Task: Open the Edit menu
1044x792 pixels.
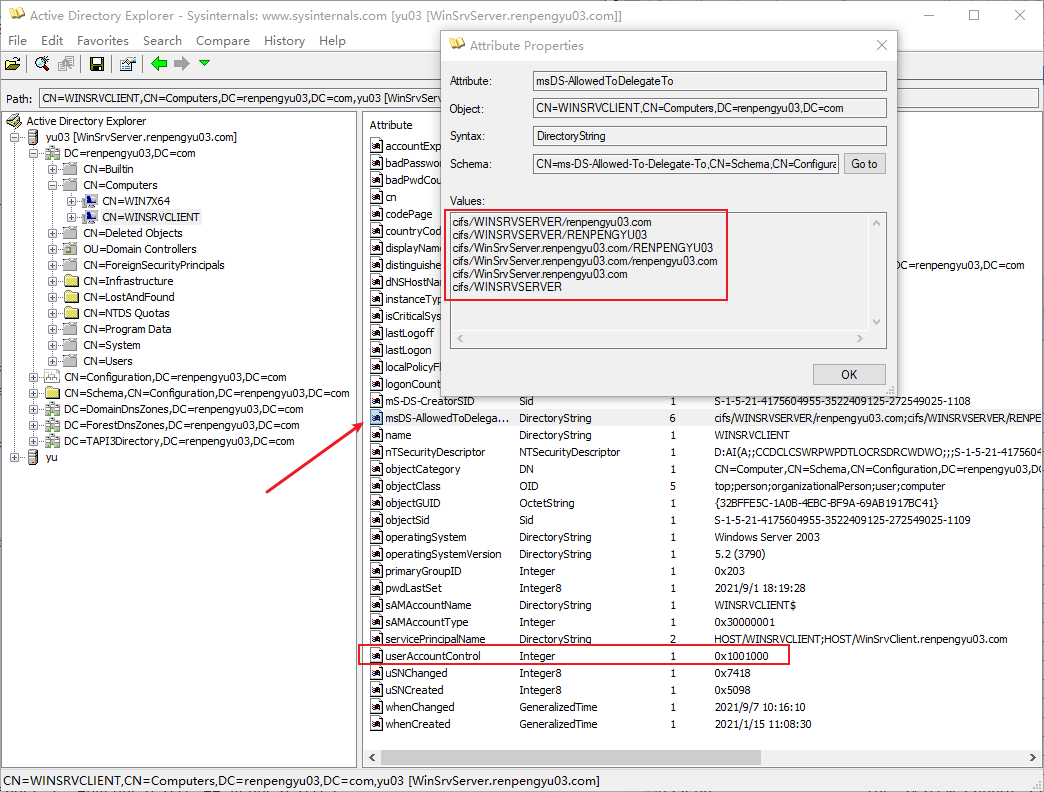Action: 52,41
